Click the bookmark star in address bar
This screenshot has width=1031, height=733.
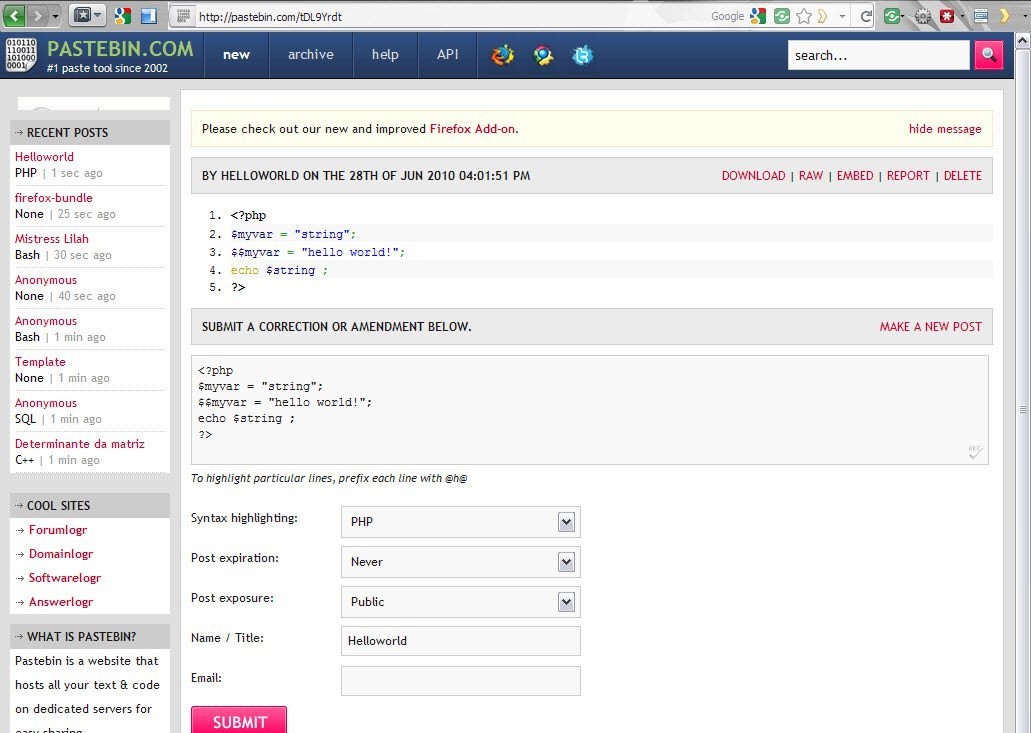click(x=801, y=16)
